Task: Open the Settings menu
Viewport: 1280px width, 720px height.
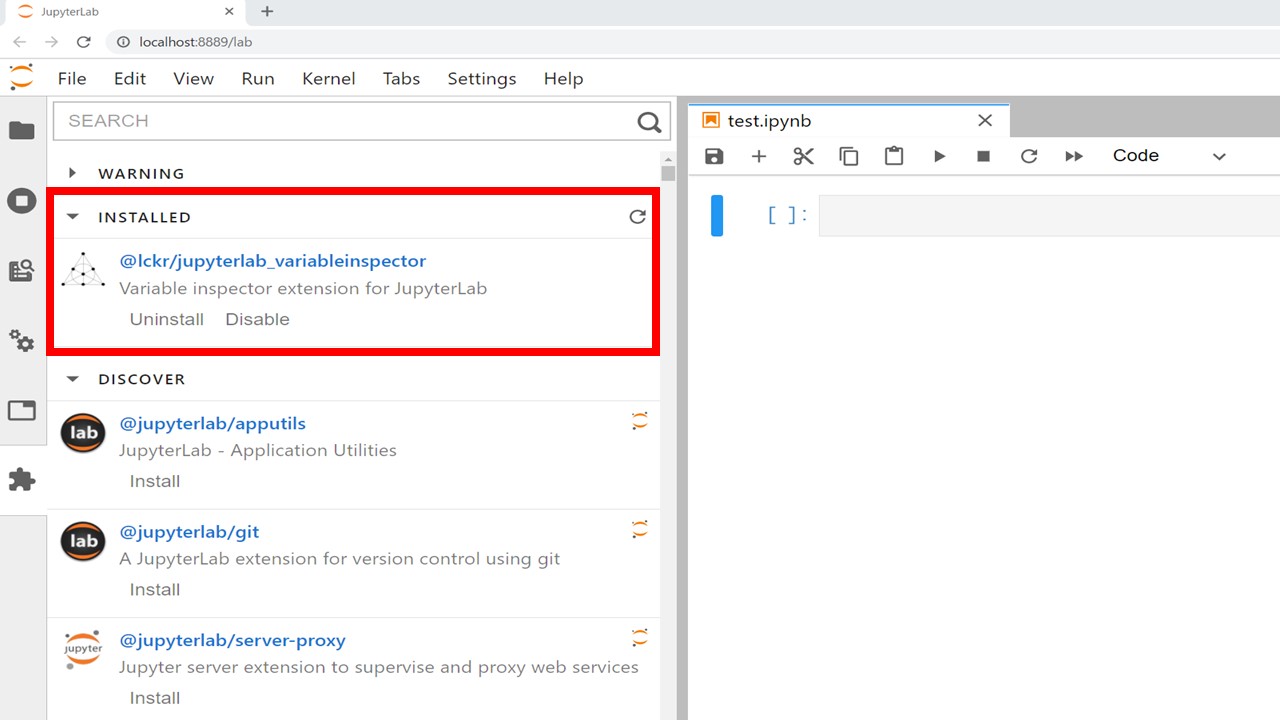Action: (482, 79)
